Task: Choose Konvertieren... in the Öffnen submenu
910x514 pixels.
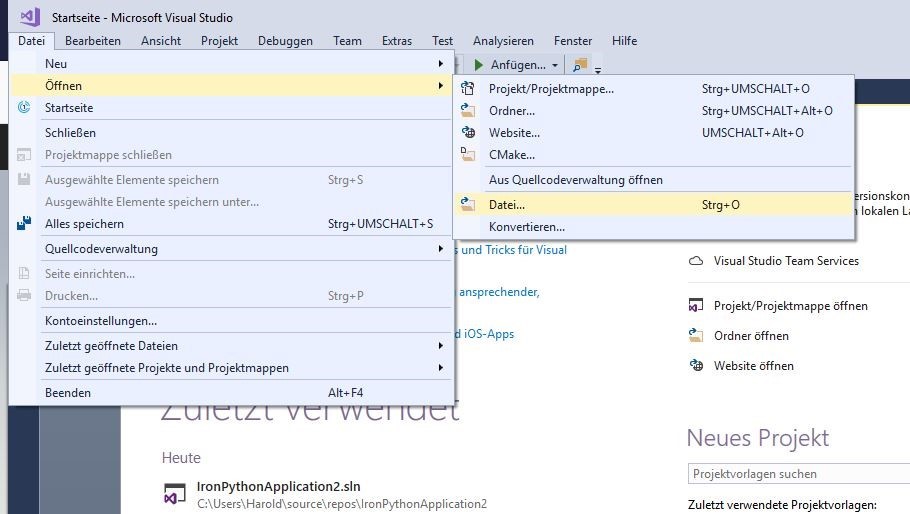Action: pyautogui.click(x=526, y=227)
